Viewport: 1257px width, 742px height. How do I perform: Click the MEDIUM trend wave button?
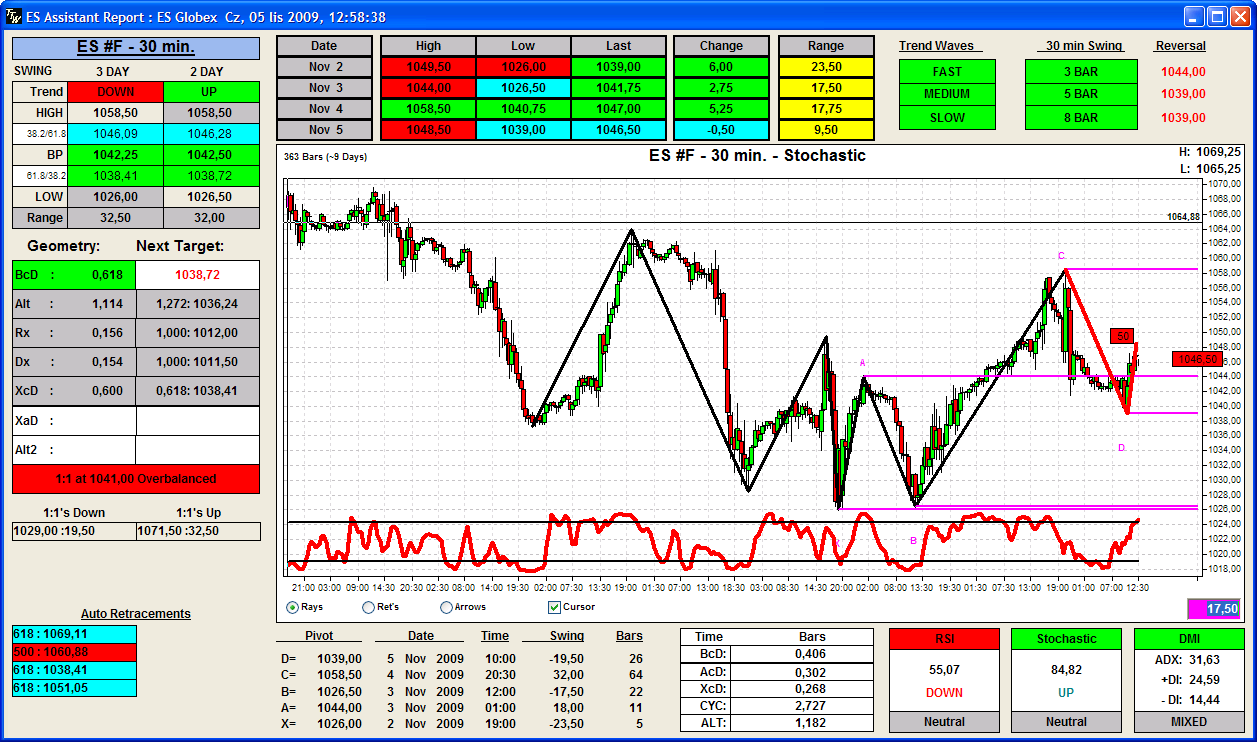(947, 94)
